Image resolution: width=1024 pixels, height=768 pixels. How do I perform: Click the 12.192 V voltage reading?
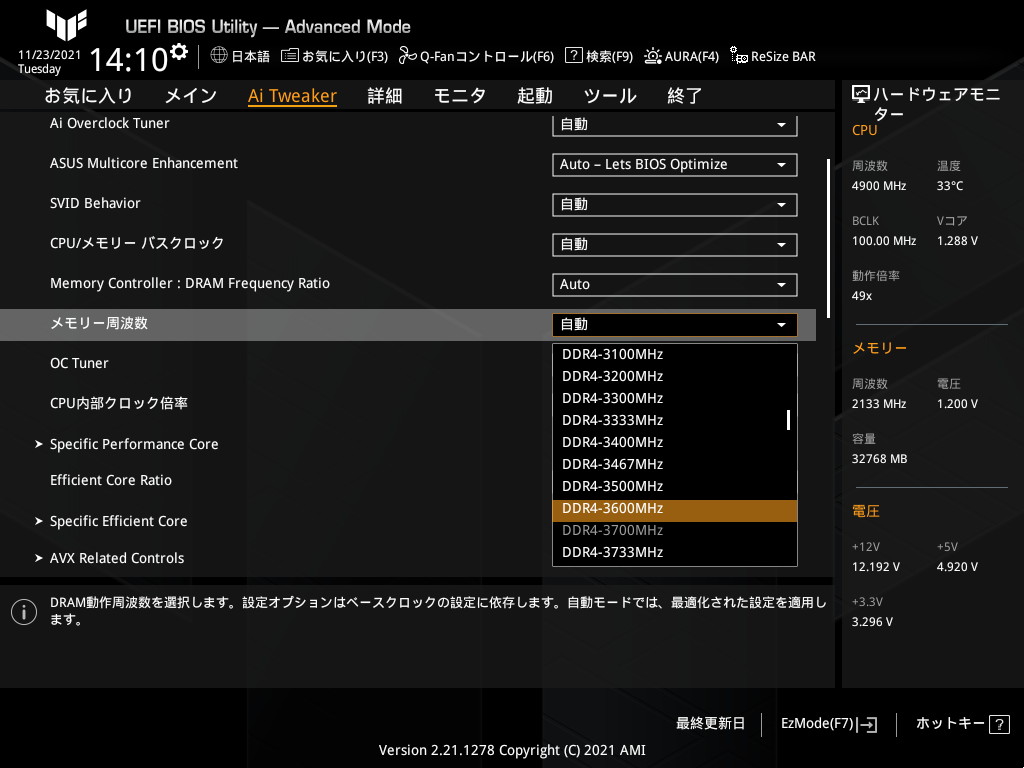[x=876, y=567]
